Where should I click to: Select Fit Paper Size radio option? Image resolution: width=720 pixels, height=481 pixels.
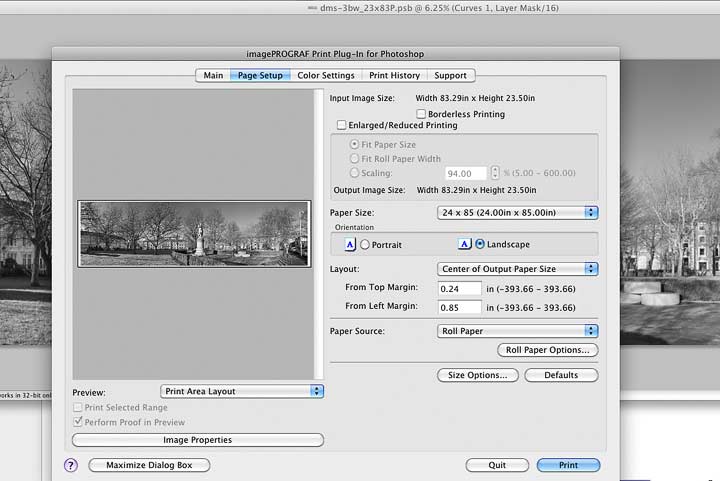tap(354, 144)
